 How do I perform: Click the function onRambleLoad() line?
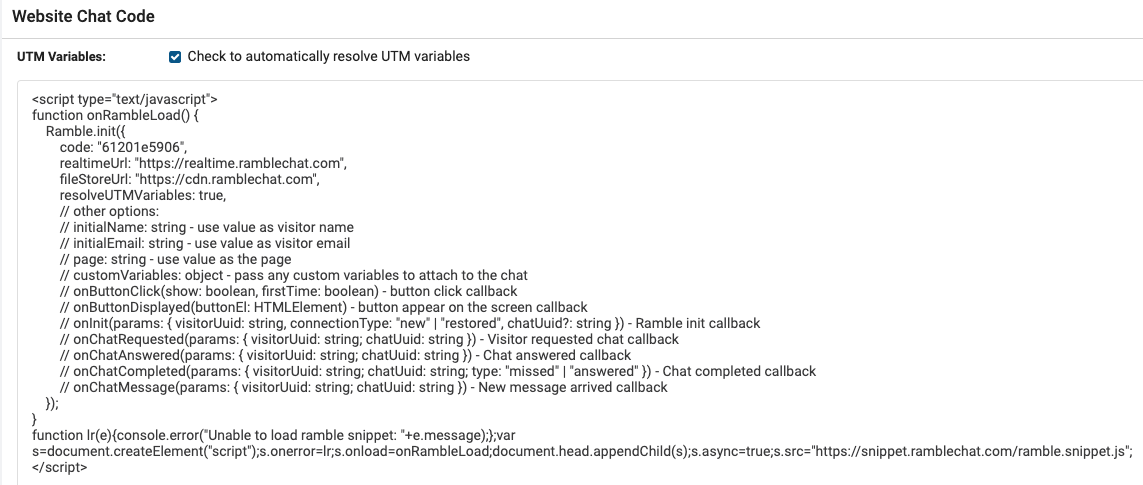pyautogui.click(x=115, y=115)
